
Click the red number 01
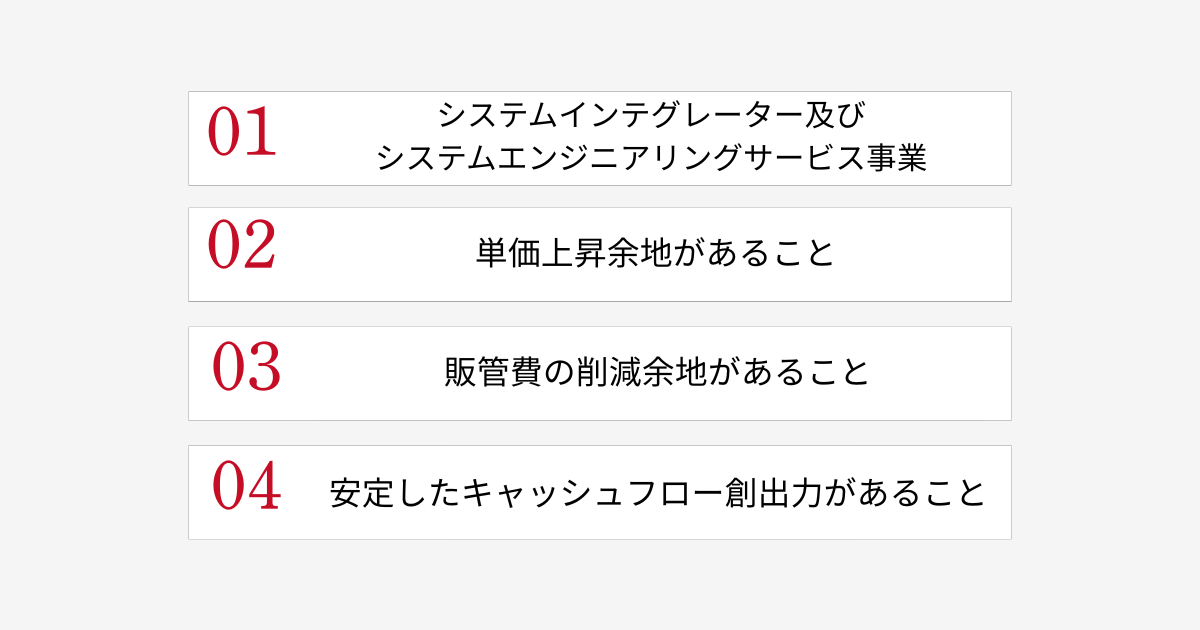point(241,133)
